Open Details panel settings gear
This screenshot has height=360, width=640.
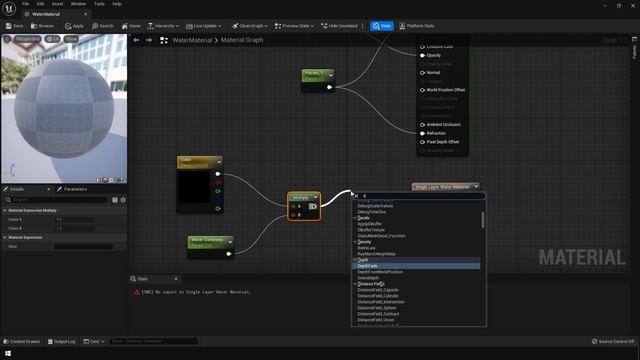pyautogui.click(x=123, y=200)
